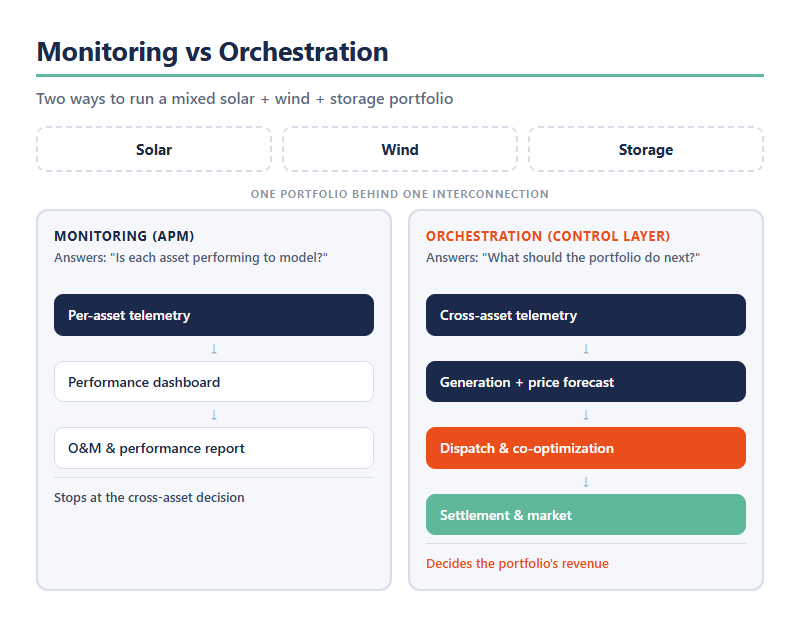Click the Solar asset box
800x627 pixels.
[154, 149]
